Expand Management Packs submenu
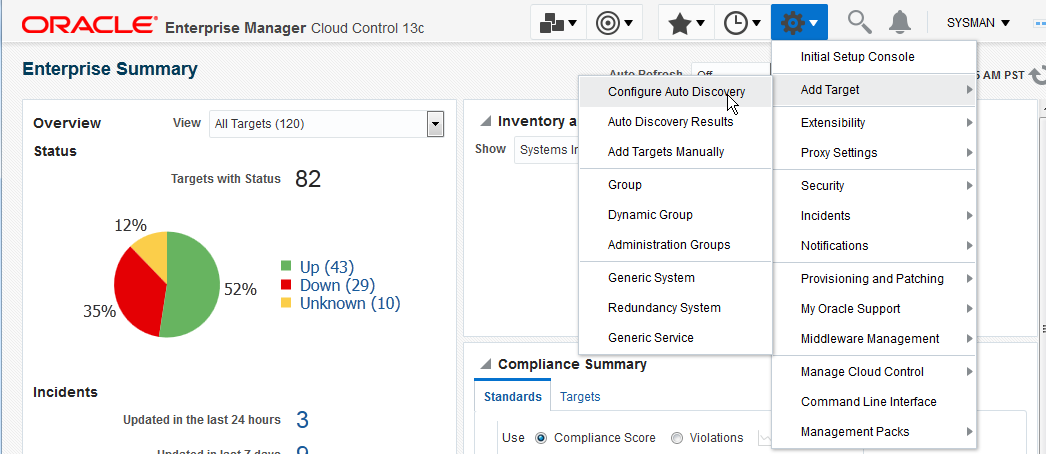 click(874, 431)
